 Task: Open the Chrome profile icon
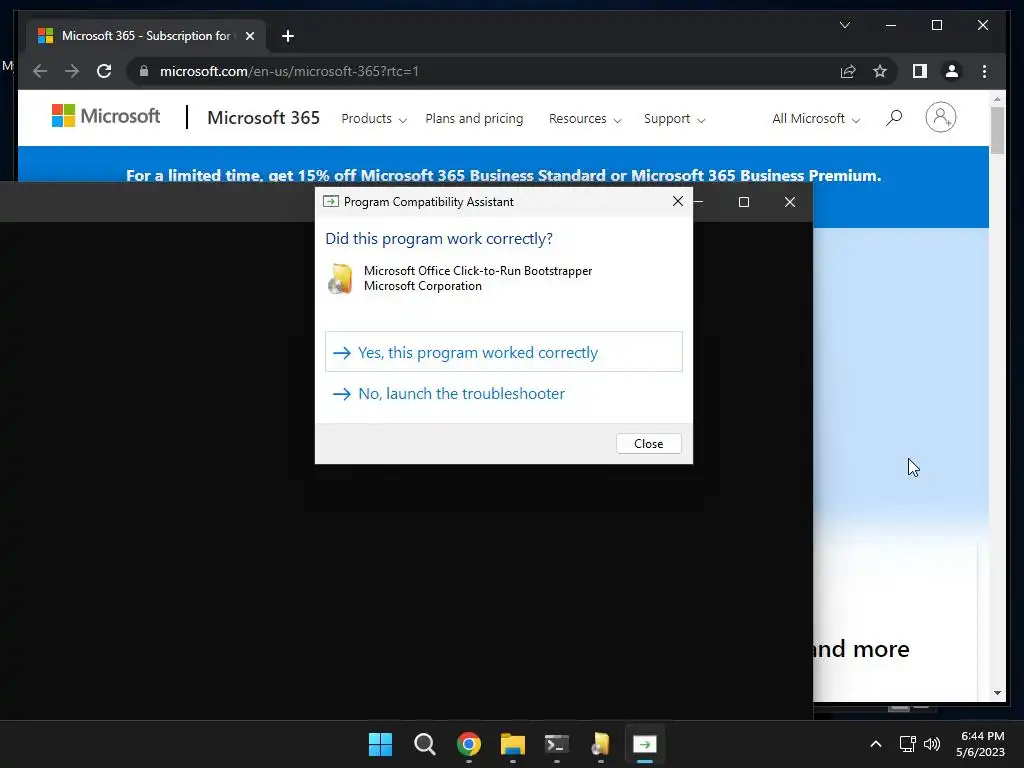(952, 71)
